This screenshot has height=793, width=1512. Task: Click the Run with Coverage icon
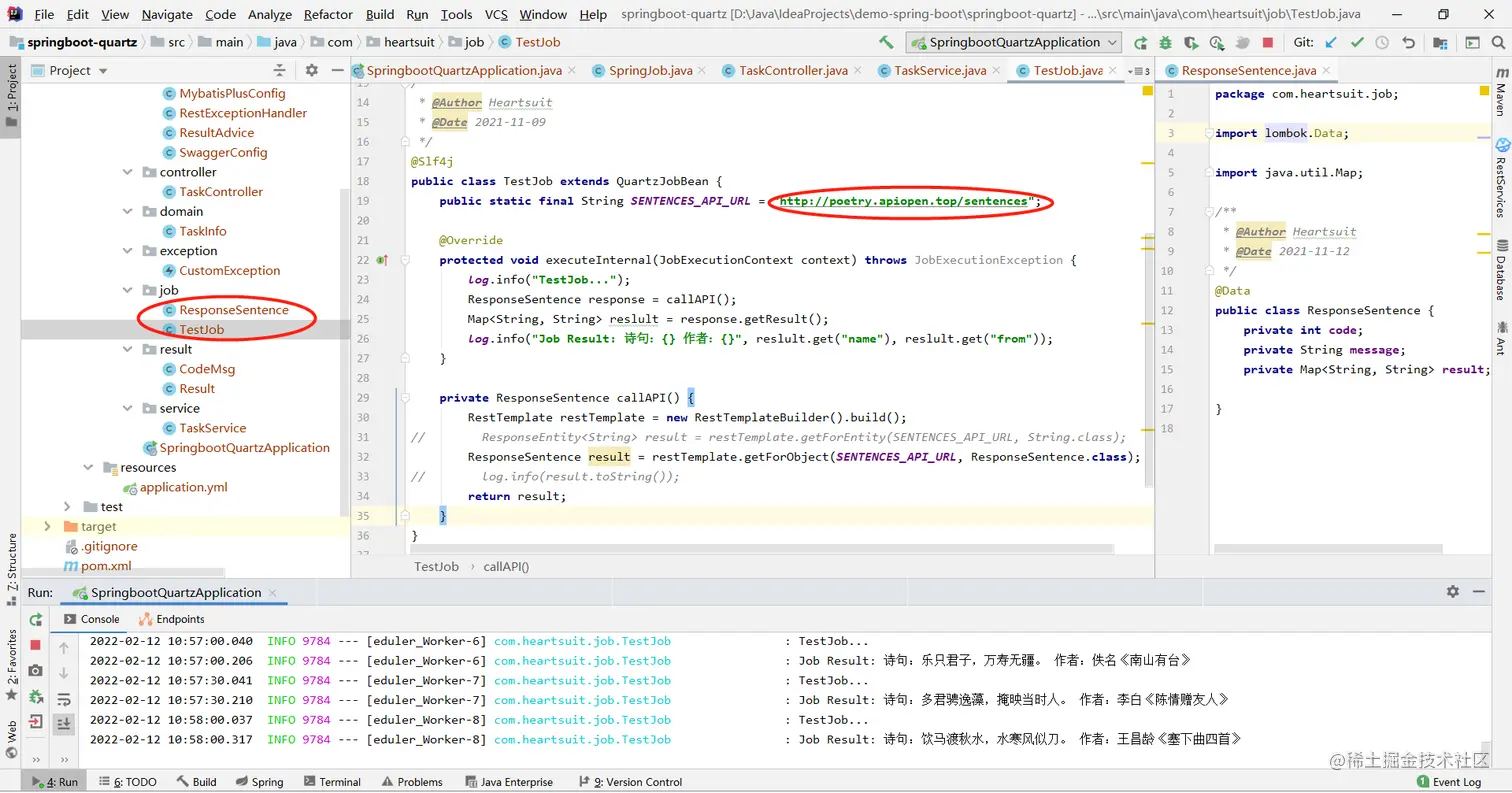pyautogui.click(x=1191, y=42)
